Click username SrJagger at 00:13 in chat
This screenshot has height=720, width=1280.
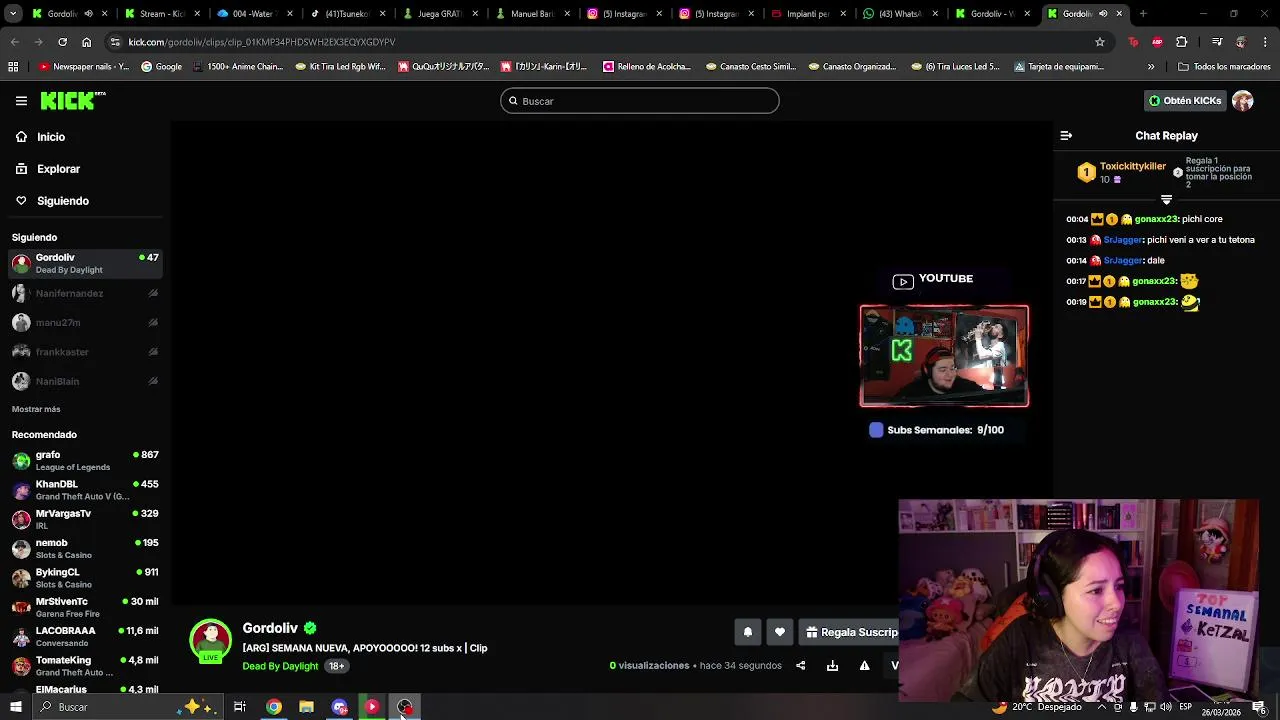click(x=1123, y=240)
